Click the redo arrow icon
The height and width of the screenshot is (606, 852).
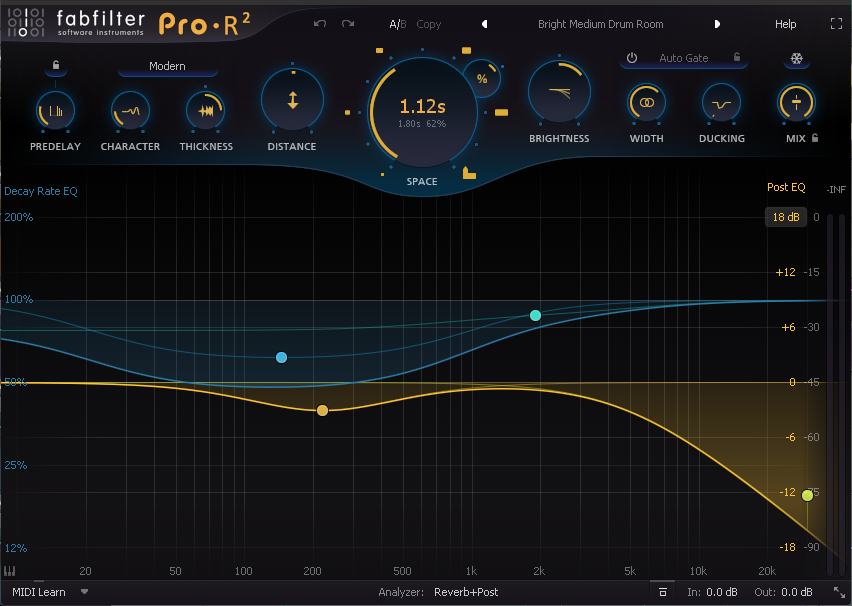[x=348, y=24]
